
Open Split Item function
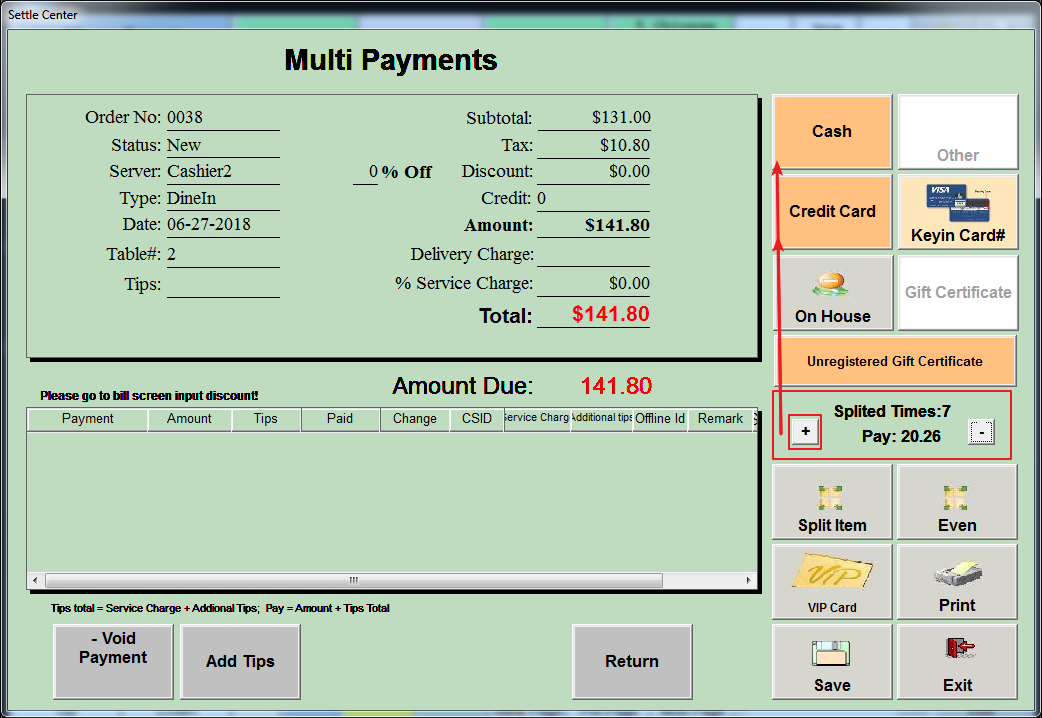[x=832, y=502]
